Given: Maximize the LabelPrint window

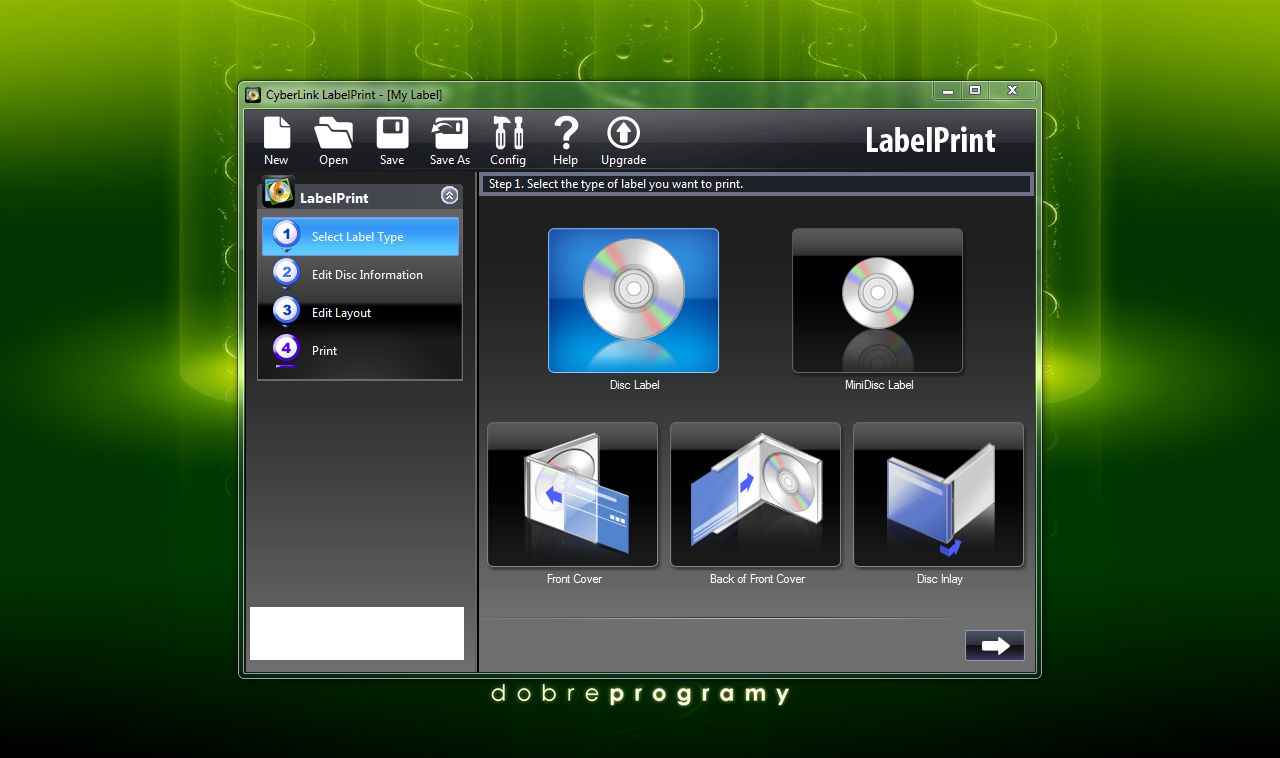Looking at the screenshot, I should [x=975, y=91].
